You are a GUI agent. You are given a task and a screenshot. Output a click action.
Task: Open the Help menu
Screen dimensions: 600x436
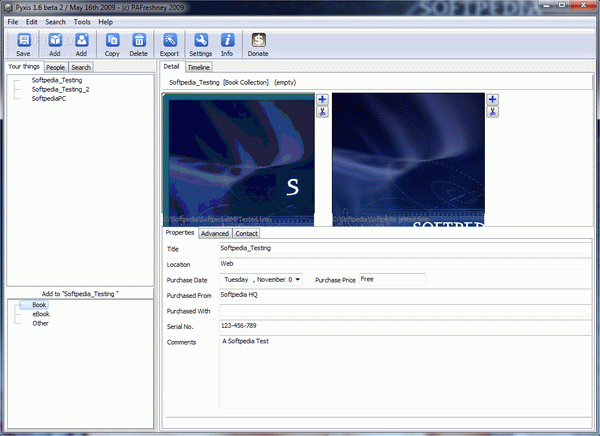106,22
